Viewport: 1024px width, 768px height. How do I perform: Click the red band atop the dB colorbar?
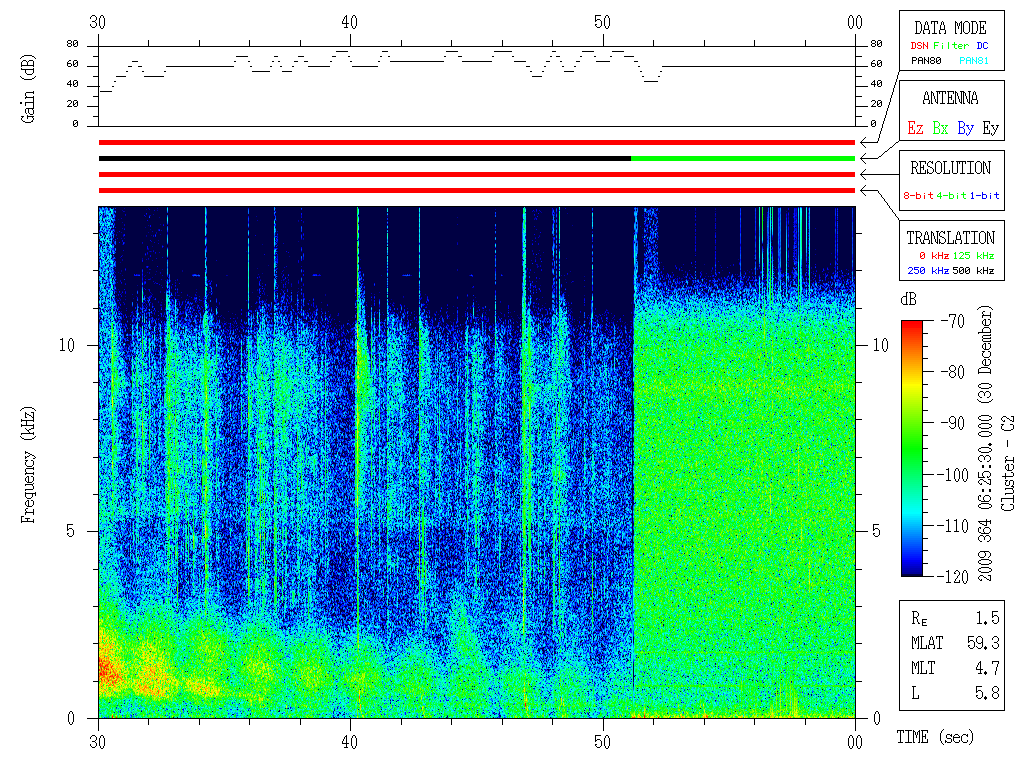click(912, 325)
